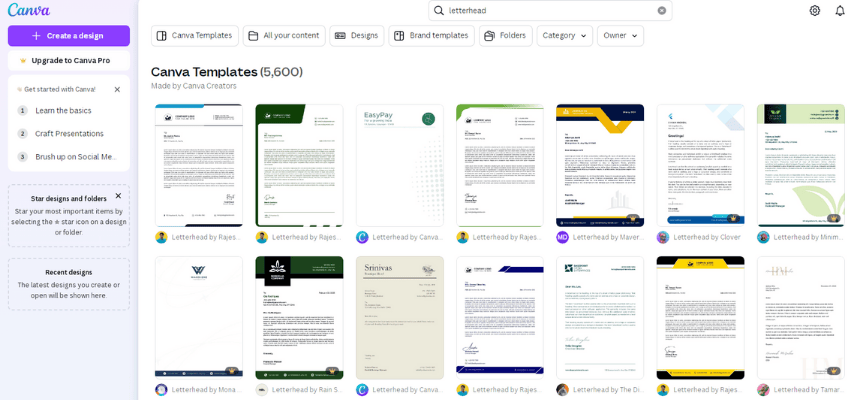
Task: Clear the letterhead search text
Action: 661,10
